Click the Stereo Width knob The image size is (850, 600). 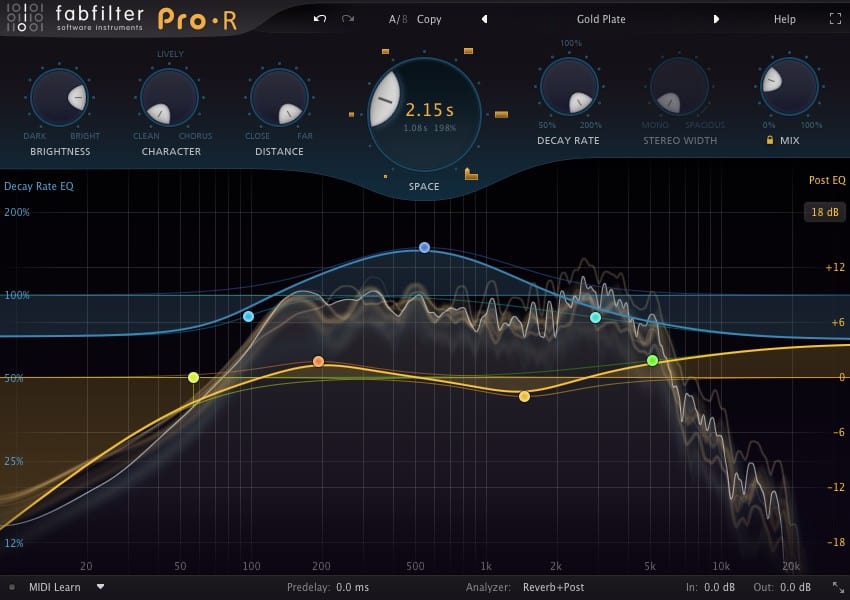pos(679,87)
